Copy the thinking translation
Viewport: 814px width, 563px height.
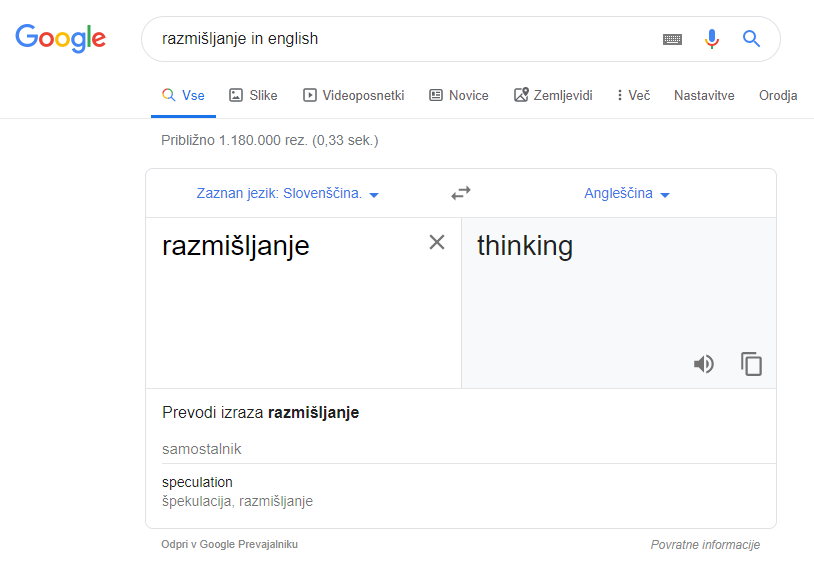coord(751,364)
